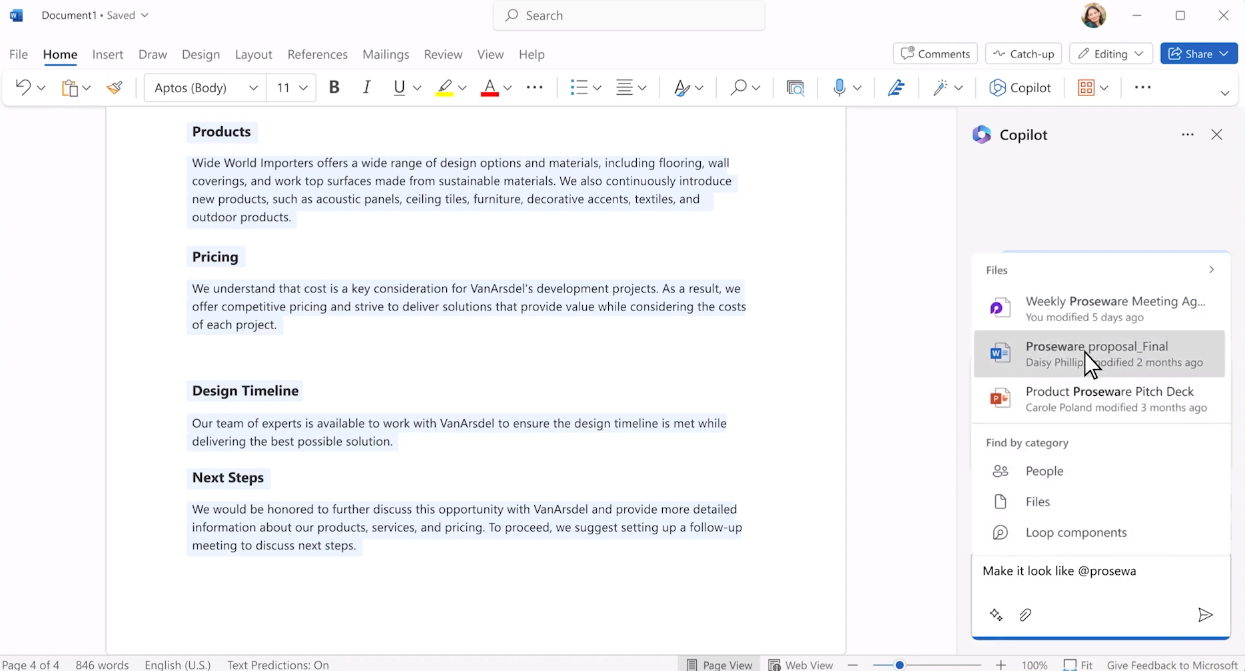Open the Editor pen icon

click(x=896, y=88)
